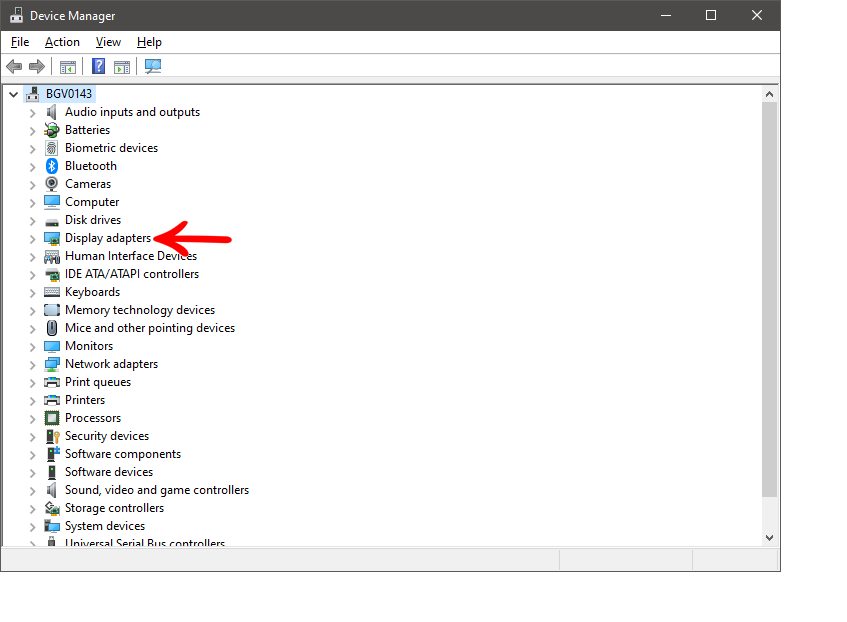The image size is (847, 622).
Task: Select the Security devices label
Action: click(x=107, y=436)
